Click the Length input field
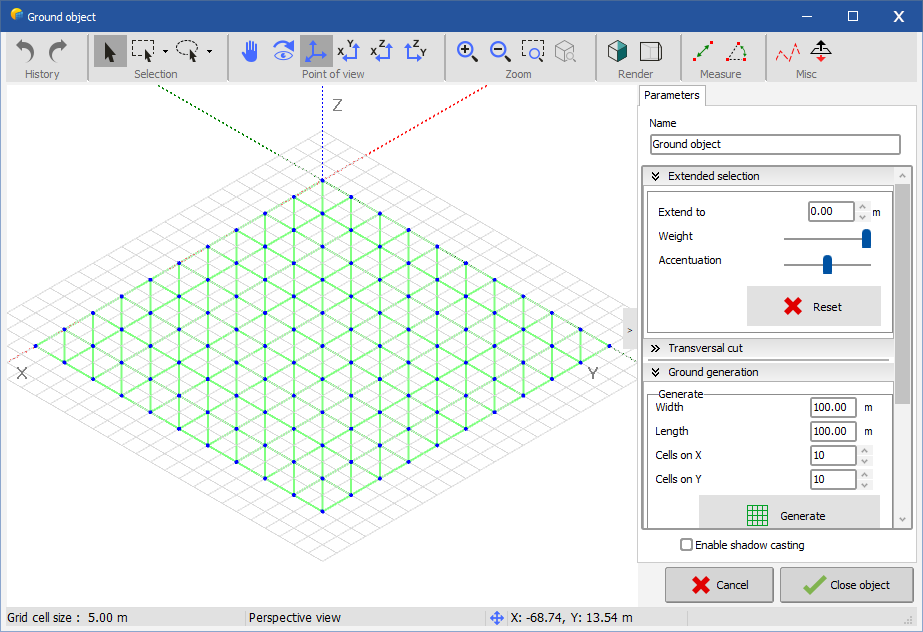923x632 pixels. coord(833,431)
